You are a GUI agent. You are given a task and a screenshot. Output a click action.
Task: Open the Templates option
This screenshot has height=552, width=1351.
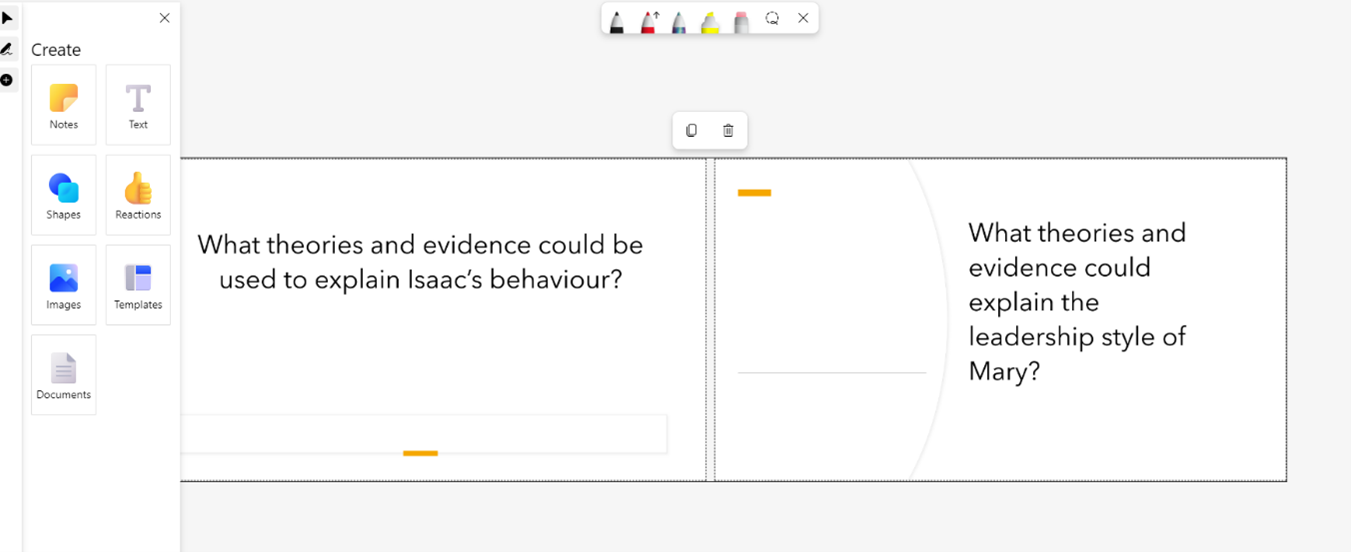tap(138, 285)
